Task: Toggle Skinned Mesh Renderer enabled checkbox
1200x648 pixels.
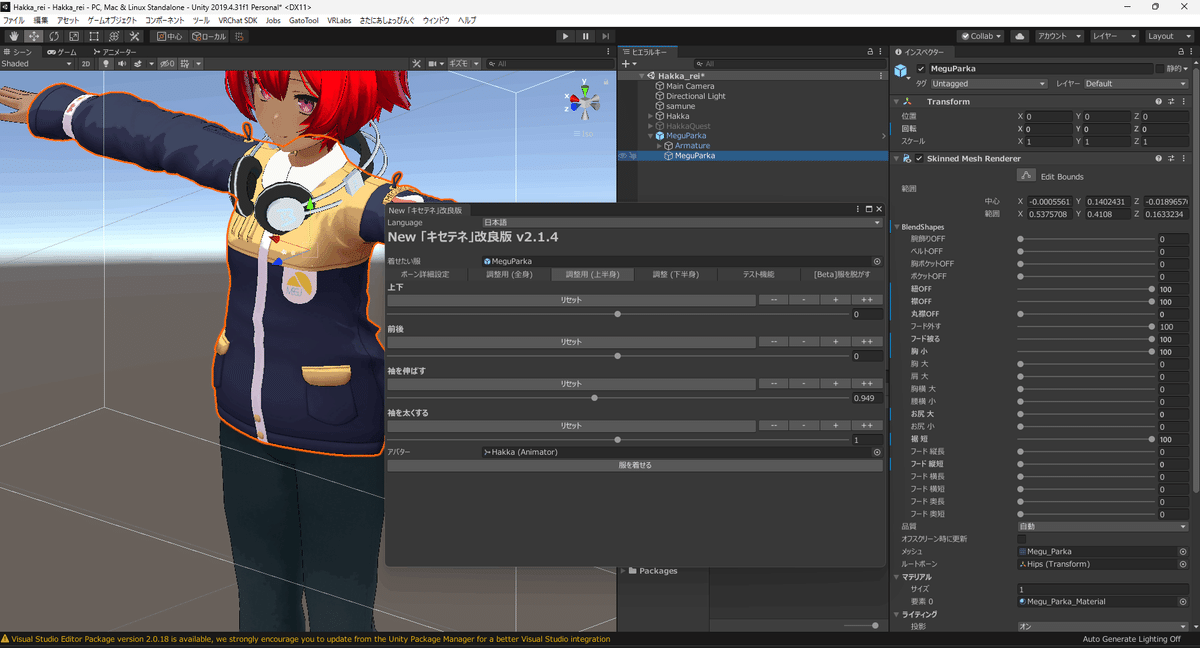Action: point(919,158)
